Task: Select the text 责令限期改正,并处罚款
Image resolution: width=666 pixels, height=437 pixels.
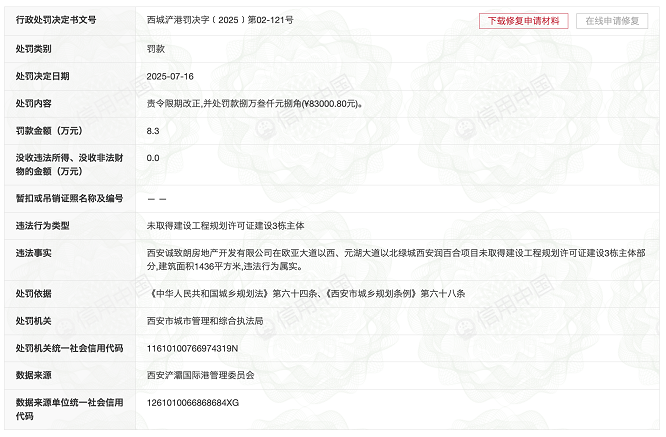Action: pyautogui.click(x=193, y=103)
